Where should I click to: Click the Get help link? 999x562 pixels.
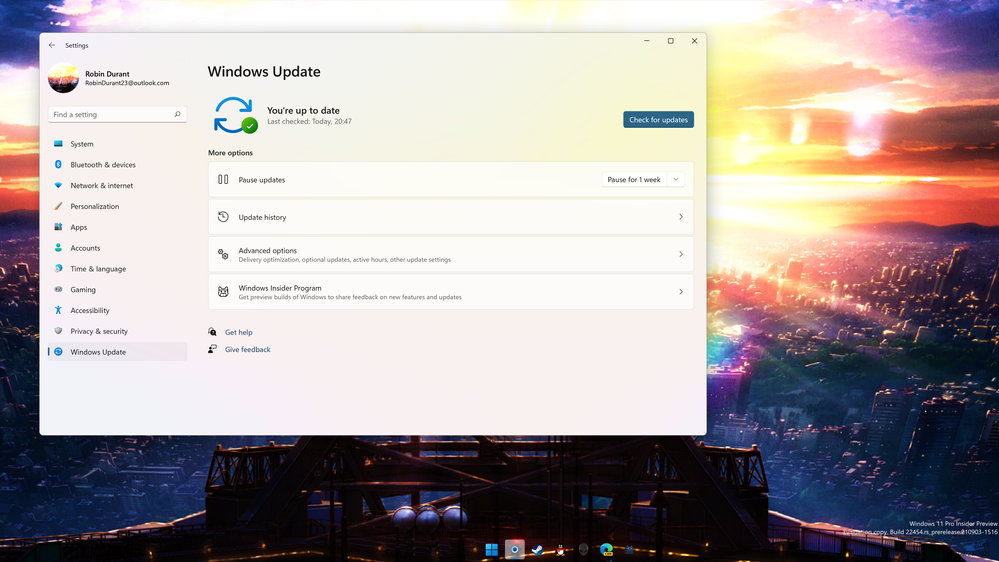[239, 332]
